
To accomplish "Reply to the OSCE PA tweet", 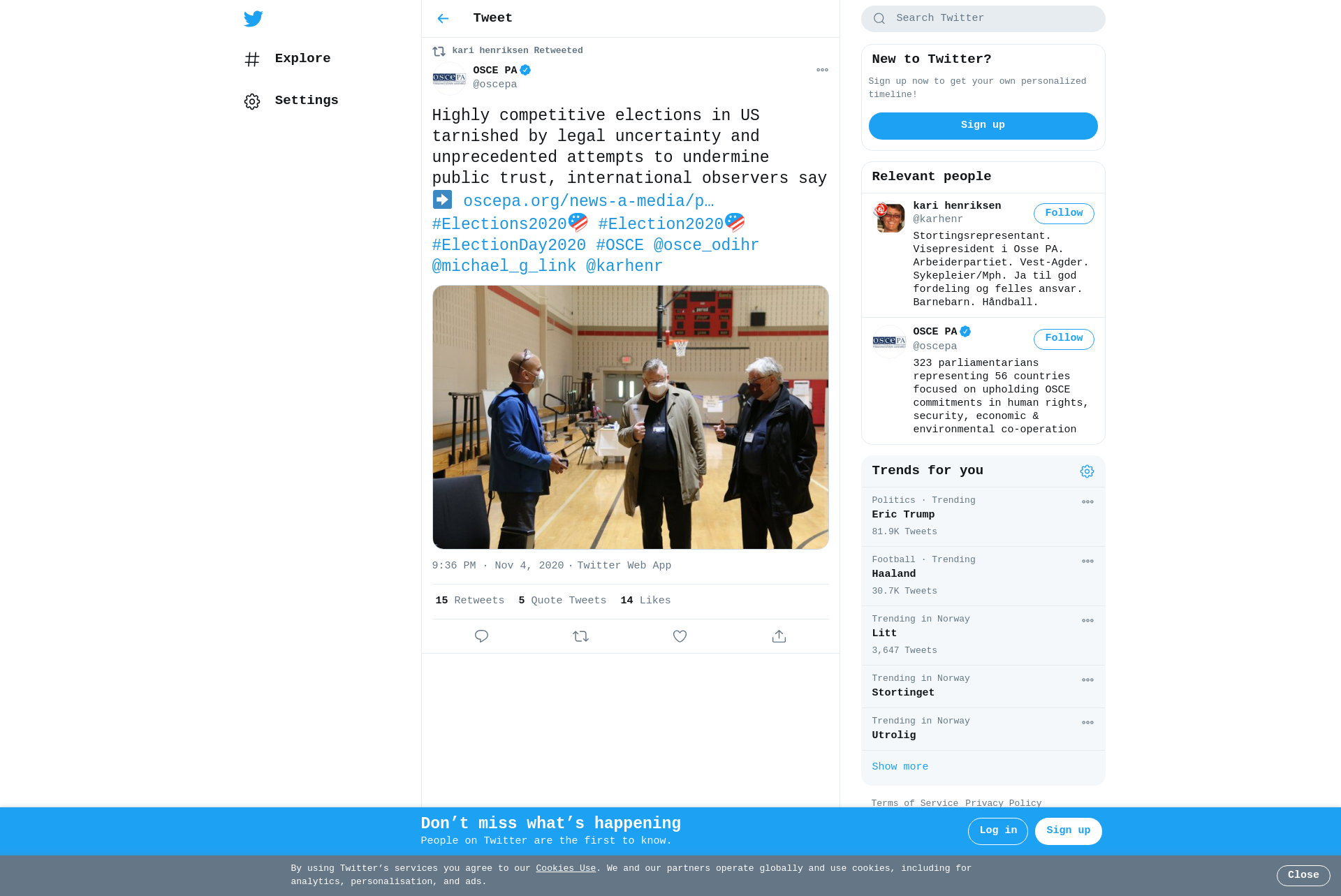I will click(481, 636).
